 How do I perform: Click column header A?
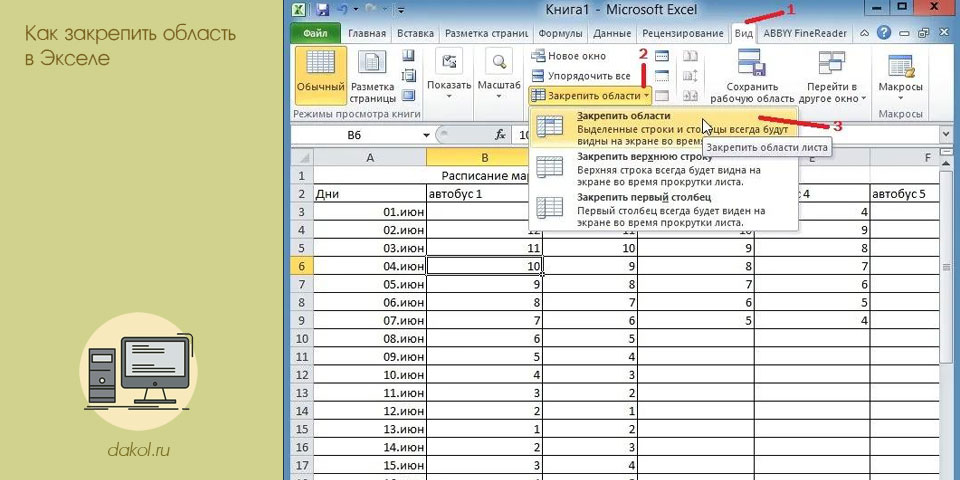point(370,157)
